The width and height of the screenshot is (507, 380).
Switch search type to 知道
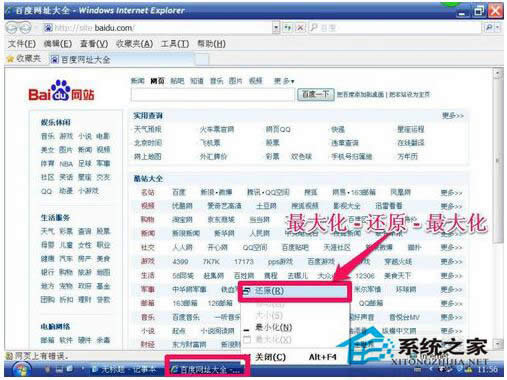tap(197, 81)
